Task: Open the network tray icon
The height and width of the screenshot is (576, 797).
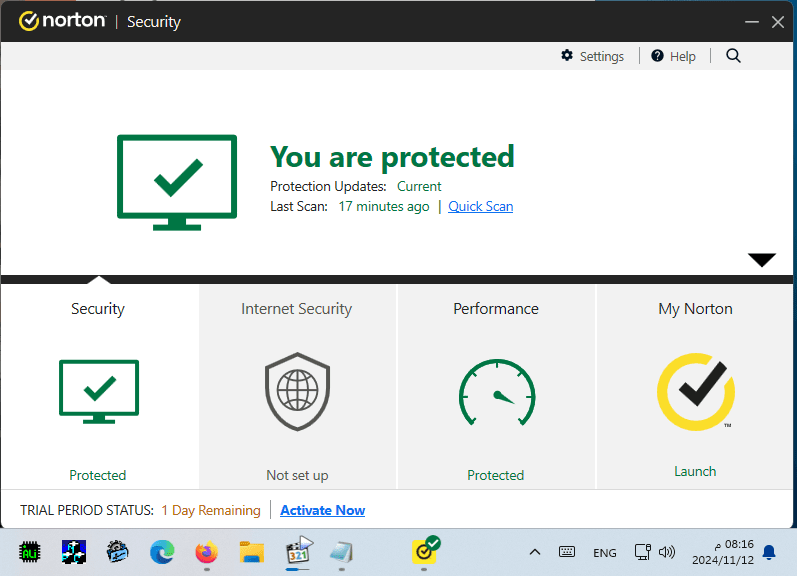Action: point(642,552)
